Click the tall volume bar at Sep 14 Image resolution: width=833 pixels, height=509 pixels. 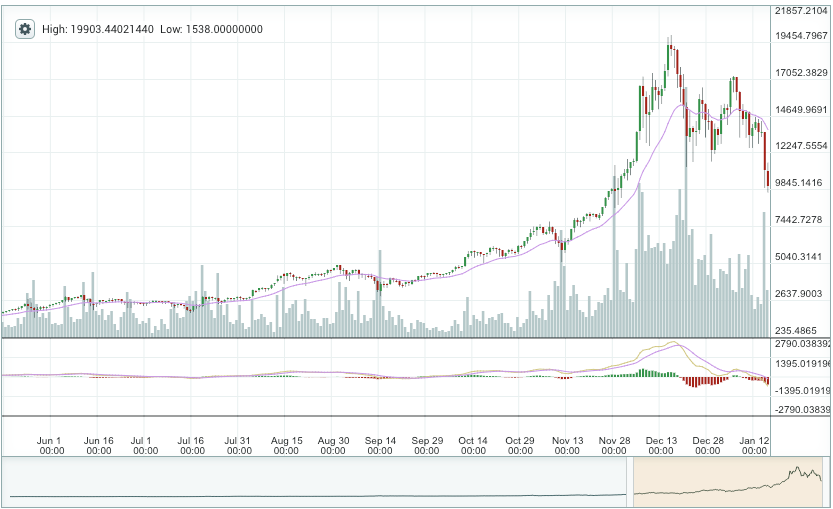[380, 294]
